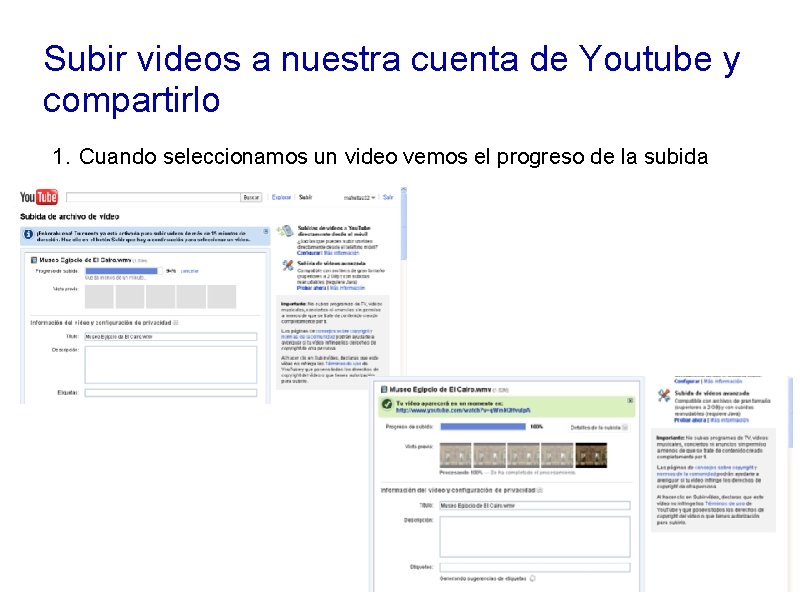The image size is (800, 600).
Task: Click the refresh icon next to 'Generando sugerencias de etiquetas'
Action: tap(533, 577)
